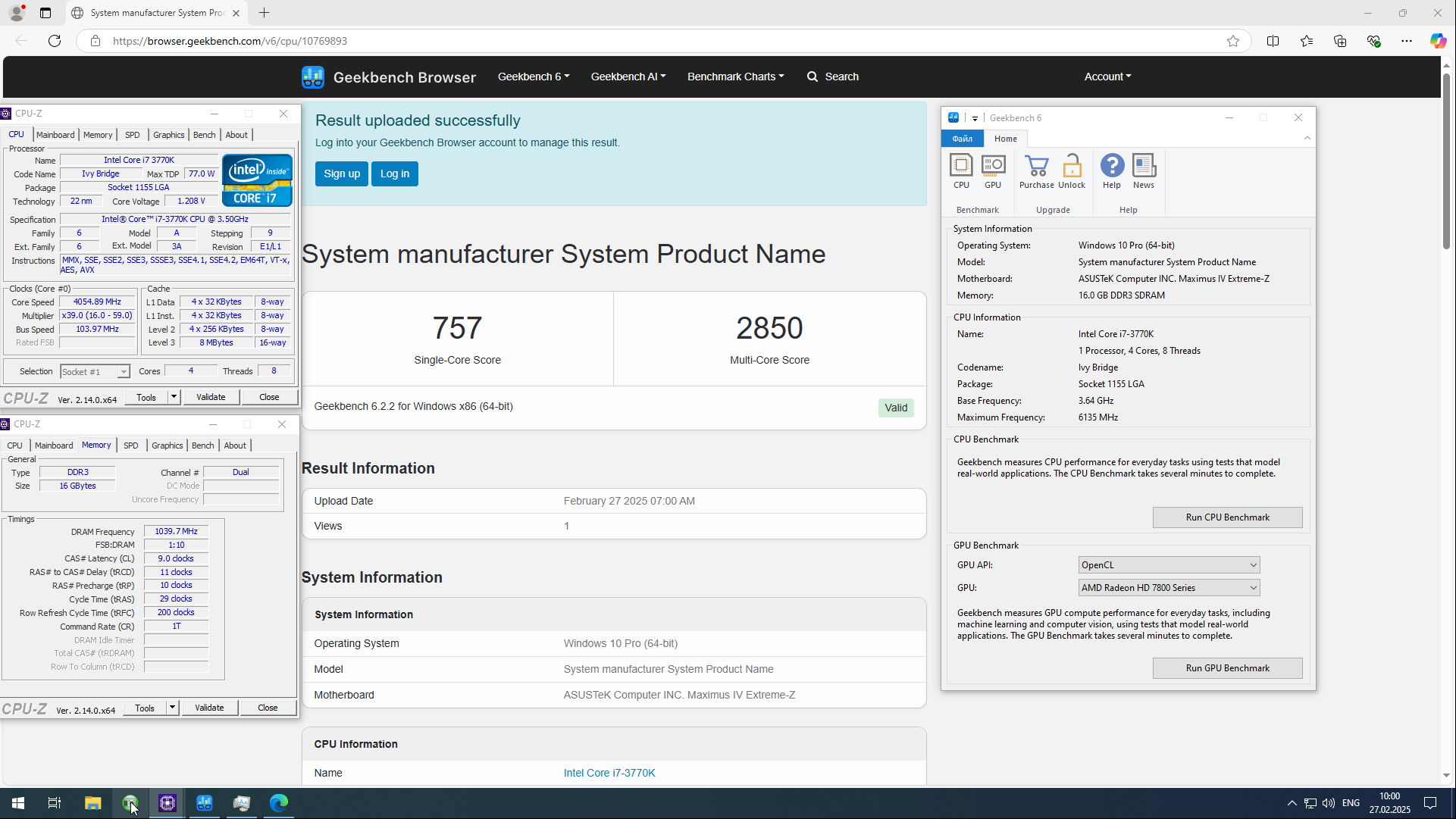1456x819 pixels.
Task: Open browser Collections icon
Action: click(1340, 41)
